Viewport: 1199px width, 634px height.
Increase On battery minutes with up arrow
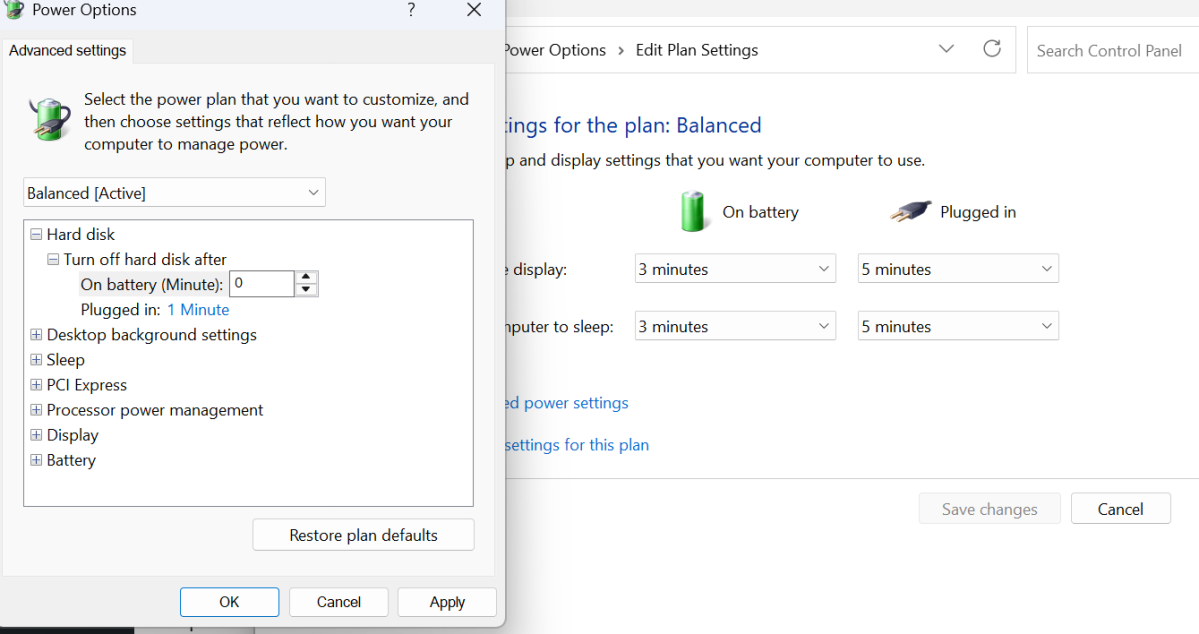(x=307, y=277)
